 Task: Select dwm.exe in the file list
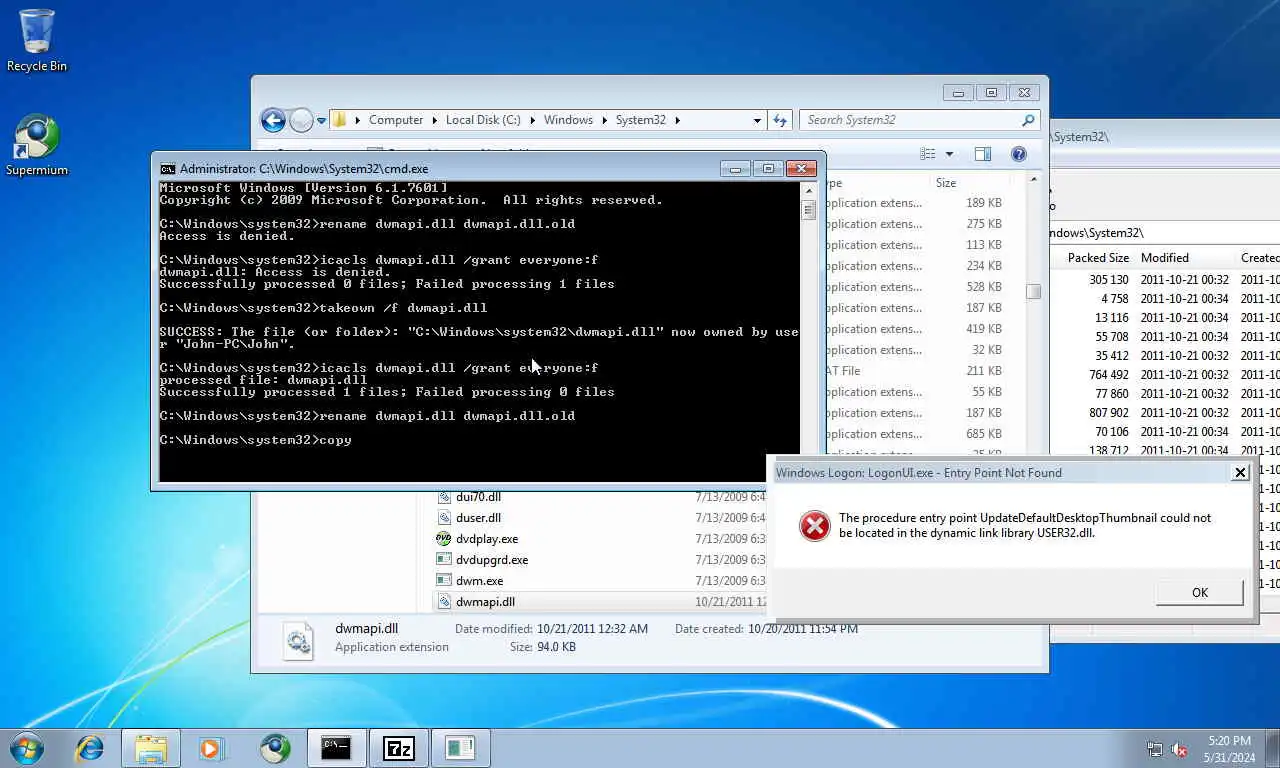[x=479, y=581]
